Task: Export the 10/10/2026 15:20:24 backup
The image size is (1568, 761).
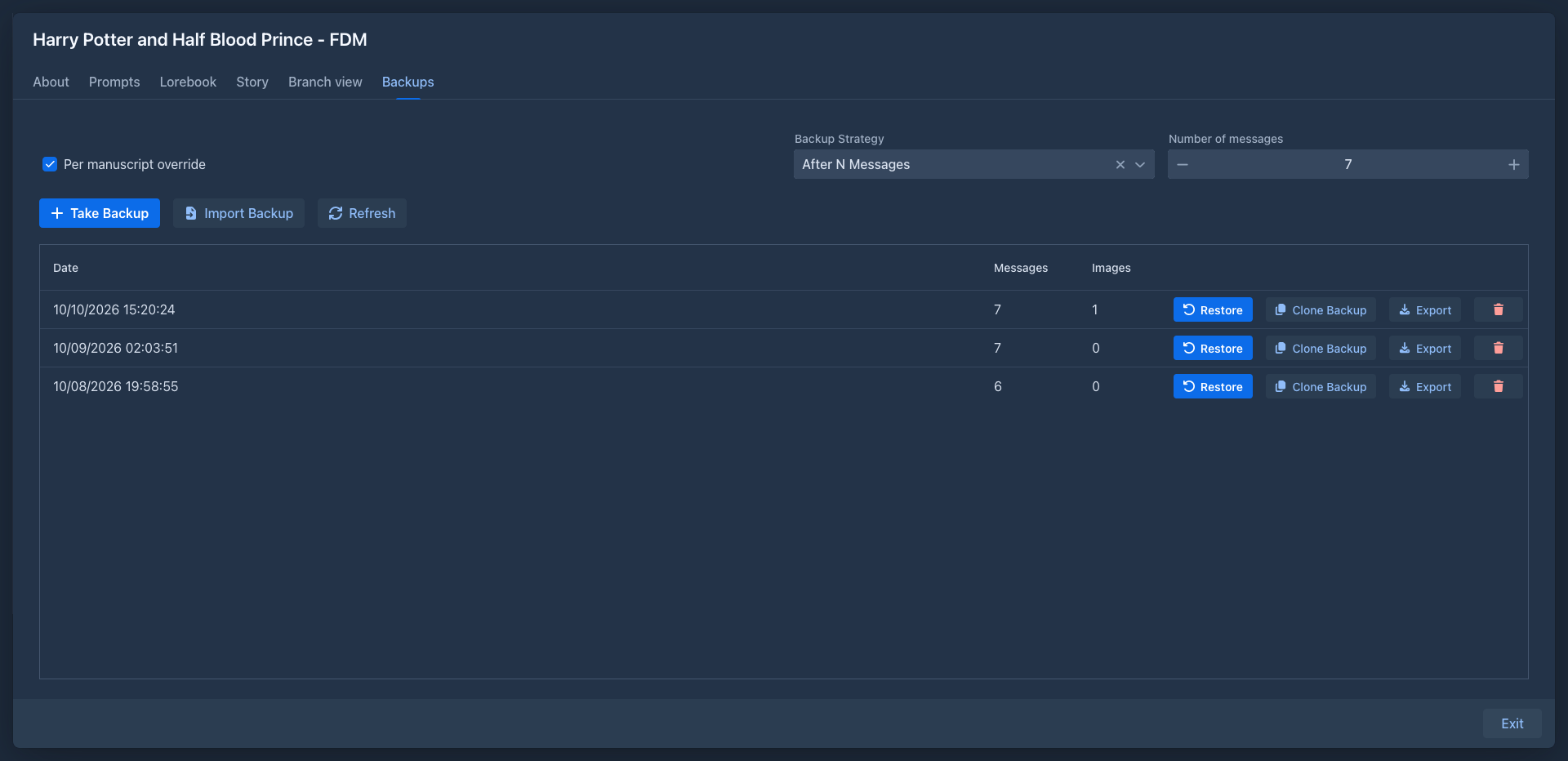Action: pyautogui.click(x=1425, y=309)
